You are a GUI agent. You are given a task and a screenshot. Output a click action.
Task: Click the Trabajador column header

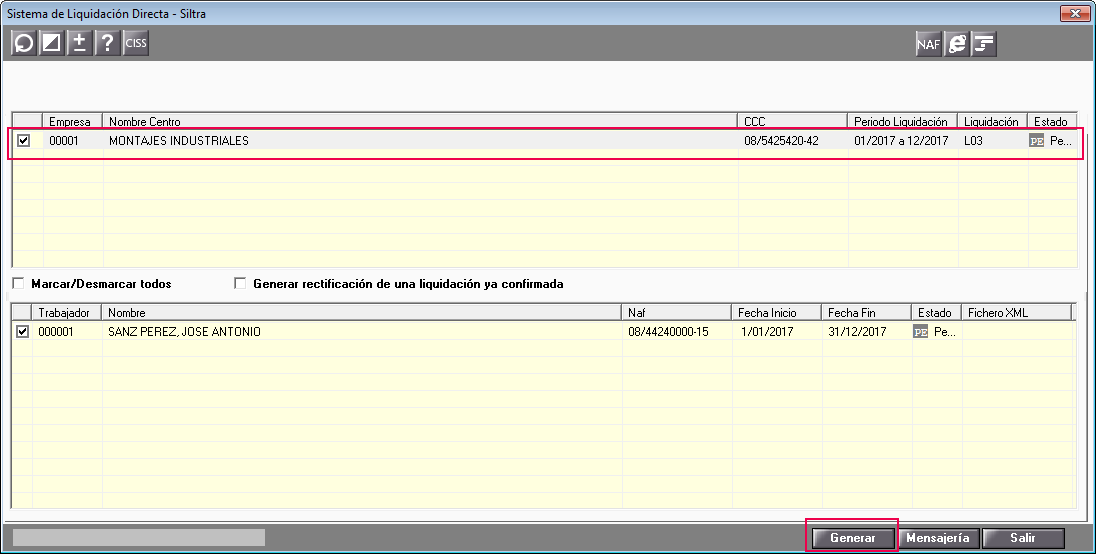coord(66,312)
